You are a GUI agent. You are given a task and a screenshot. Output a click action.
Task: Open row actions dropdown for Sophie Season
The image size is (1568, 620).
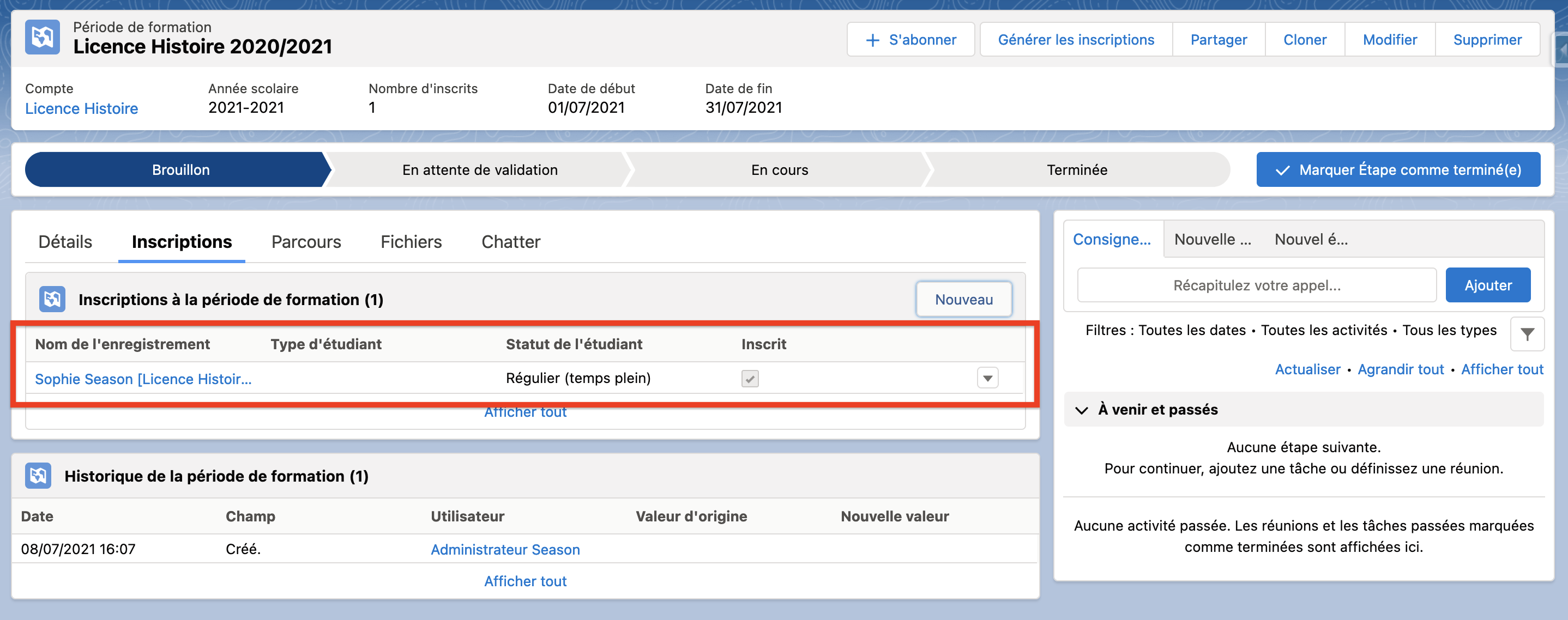coord(987,378)
